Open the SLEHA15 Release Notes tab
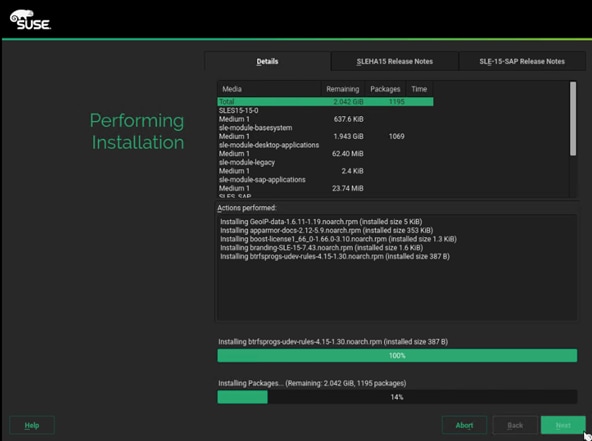This screenshot has height=441, width=592. (395, 61)
